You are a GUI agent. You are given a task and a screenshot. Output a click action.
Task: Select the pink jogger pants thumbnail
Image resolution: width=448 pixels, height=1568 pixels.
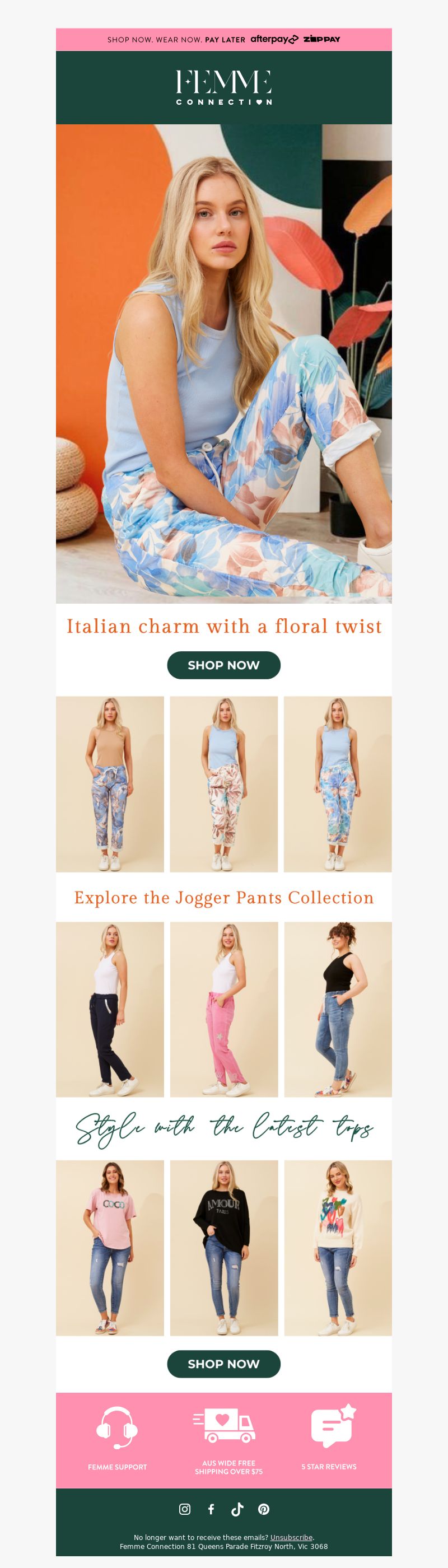point(224,1009)
